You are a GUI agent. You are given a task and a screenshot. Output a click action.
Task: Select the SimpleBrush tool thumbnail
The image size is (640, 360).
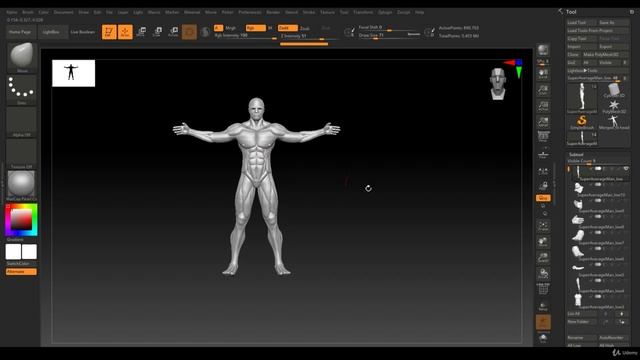(x=582, y=122)
